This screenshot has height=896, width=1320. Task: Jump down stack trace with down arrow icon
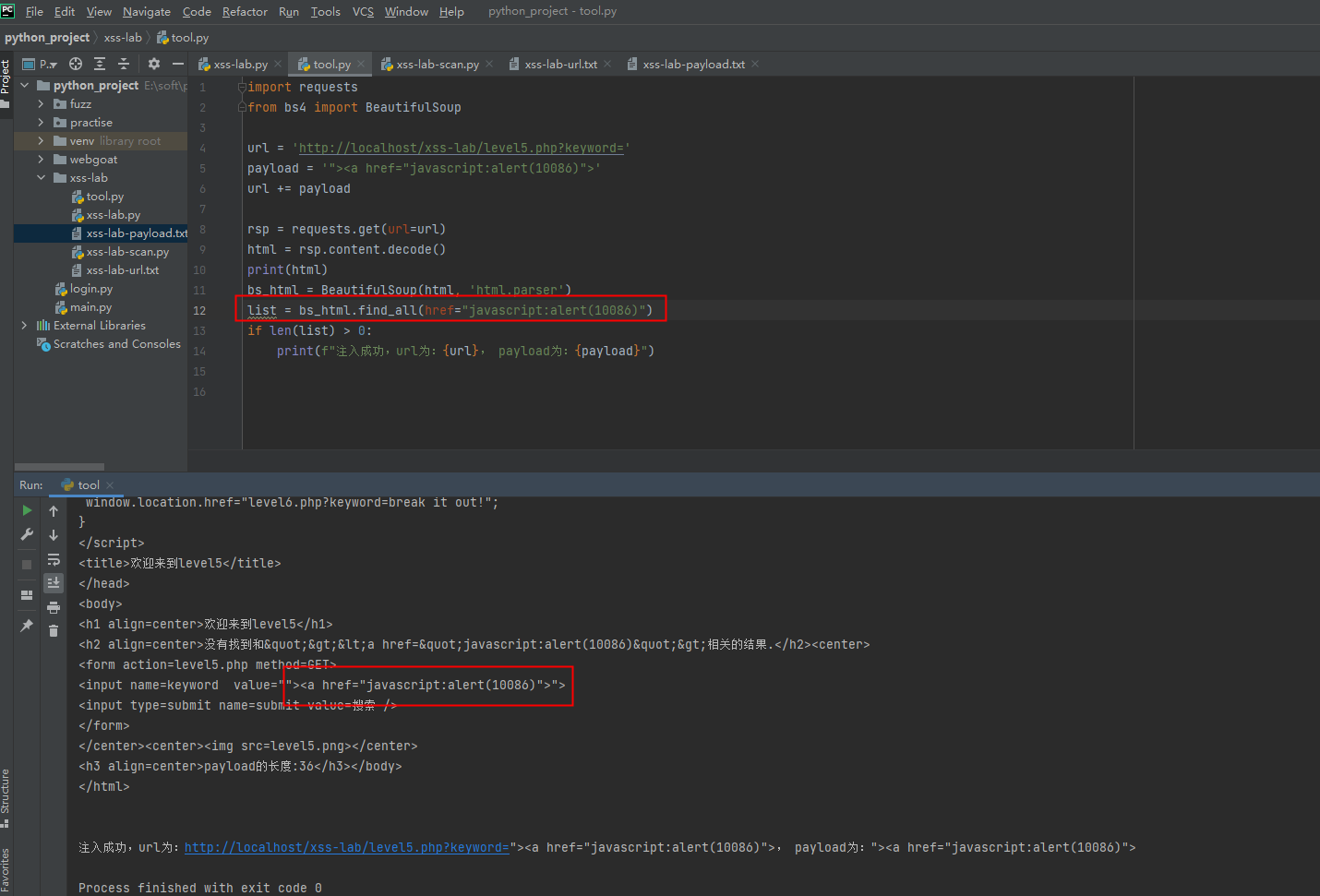click(x=54, y=535)
